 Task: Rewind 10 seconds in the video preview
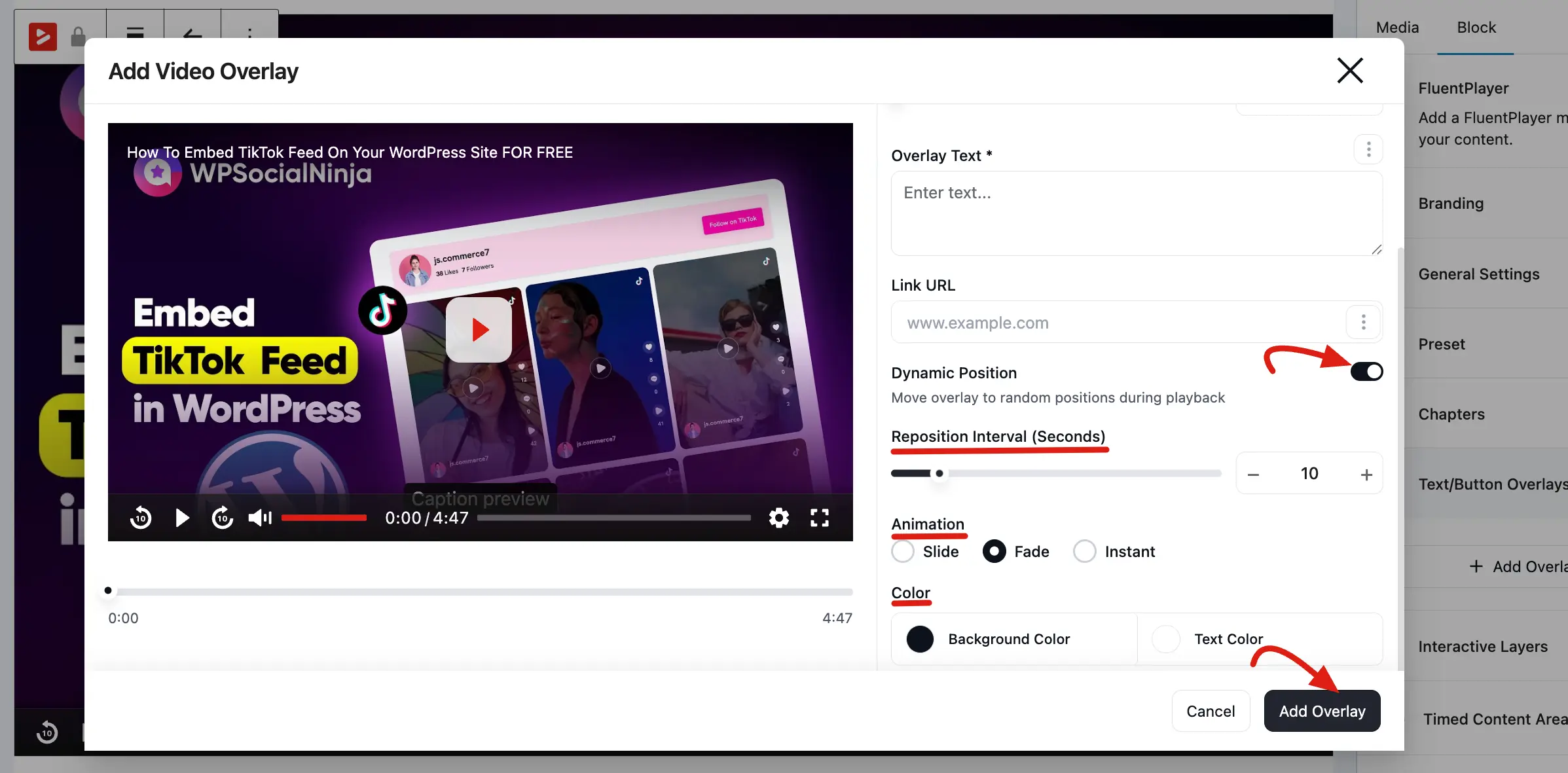[x=141, y=518]
